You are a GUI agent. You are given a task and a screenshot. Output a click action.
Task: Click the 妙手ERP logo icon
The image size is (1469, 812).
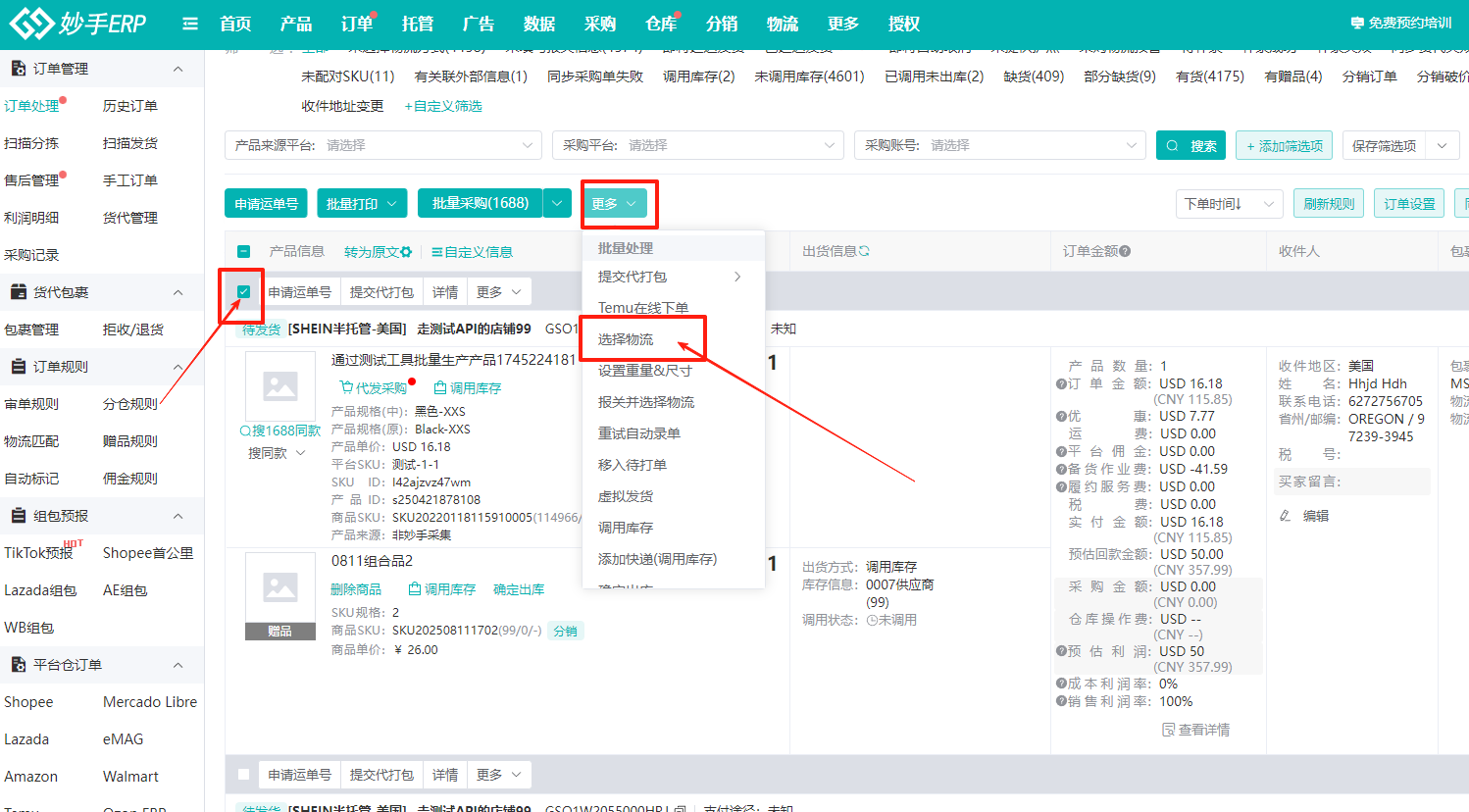click(31, 23)
